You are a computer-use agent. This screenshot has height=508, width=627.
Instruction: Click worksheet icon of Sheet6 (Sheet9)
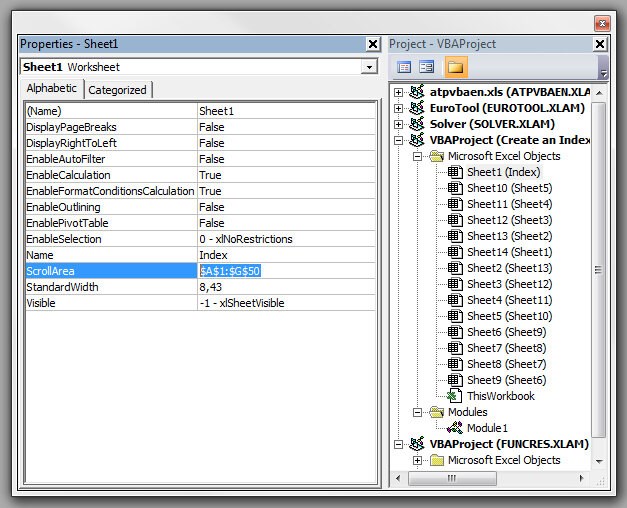tap(455, 332)
